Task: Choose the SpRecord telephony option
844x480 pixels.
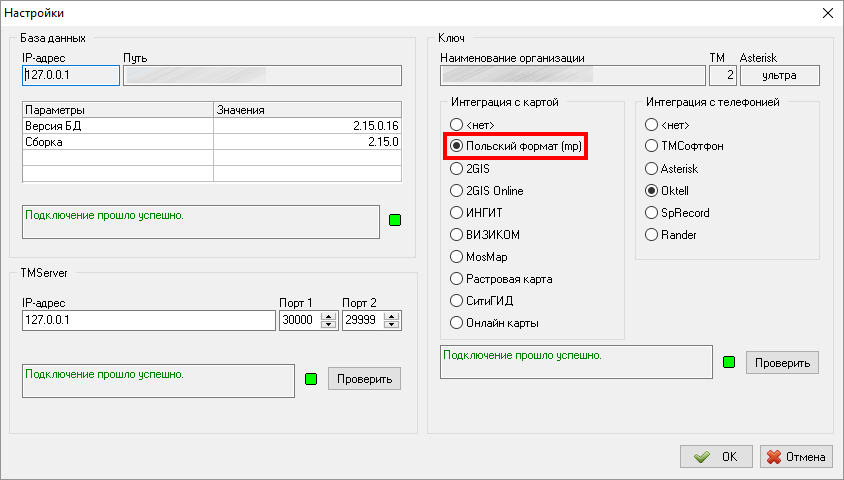Action: 653,213
